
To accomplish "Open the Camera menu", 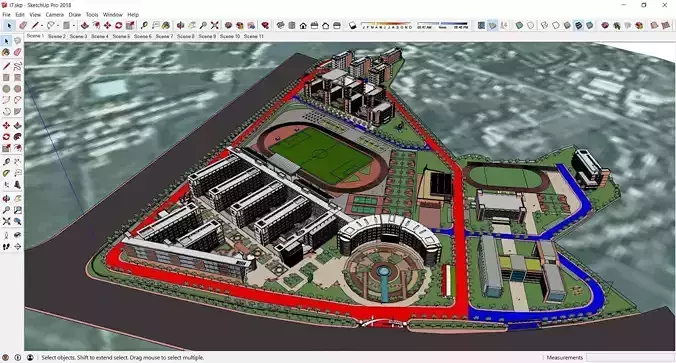I will click(54, 14).
